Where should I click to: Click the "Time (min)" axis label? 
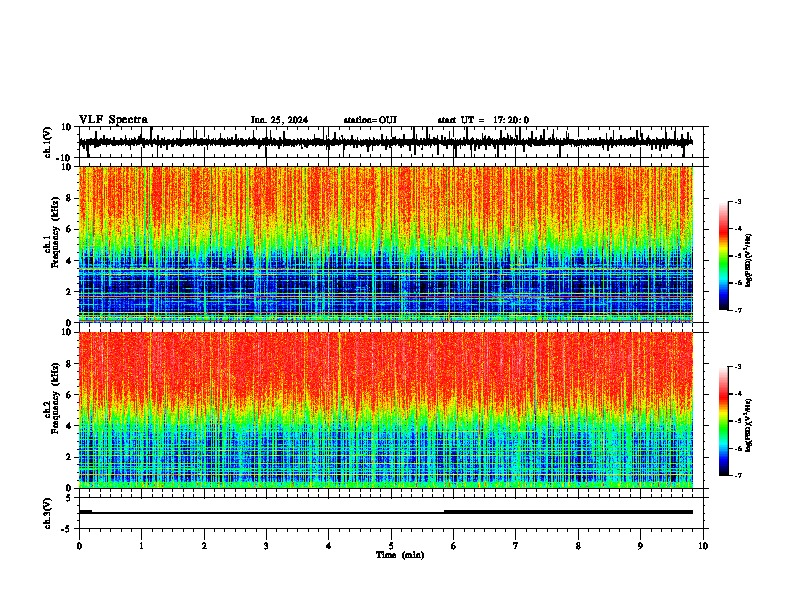(x=400, y=555)
